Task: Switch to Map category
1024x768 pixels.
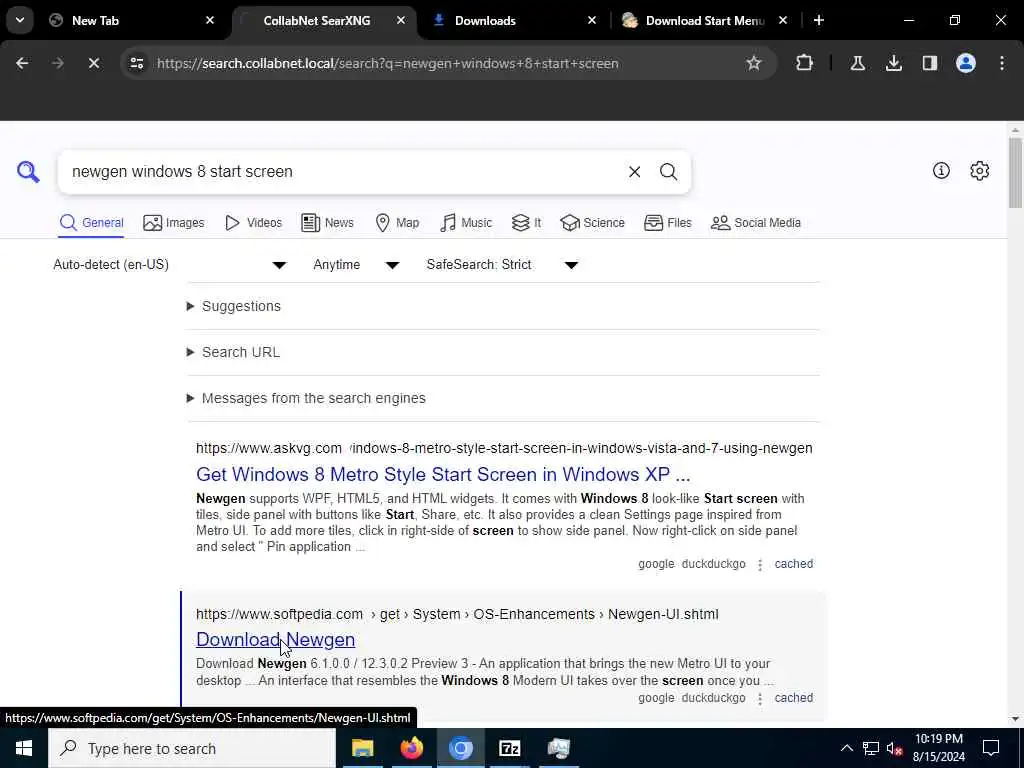Action: [x=397, y=223]
